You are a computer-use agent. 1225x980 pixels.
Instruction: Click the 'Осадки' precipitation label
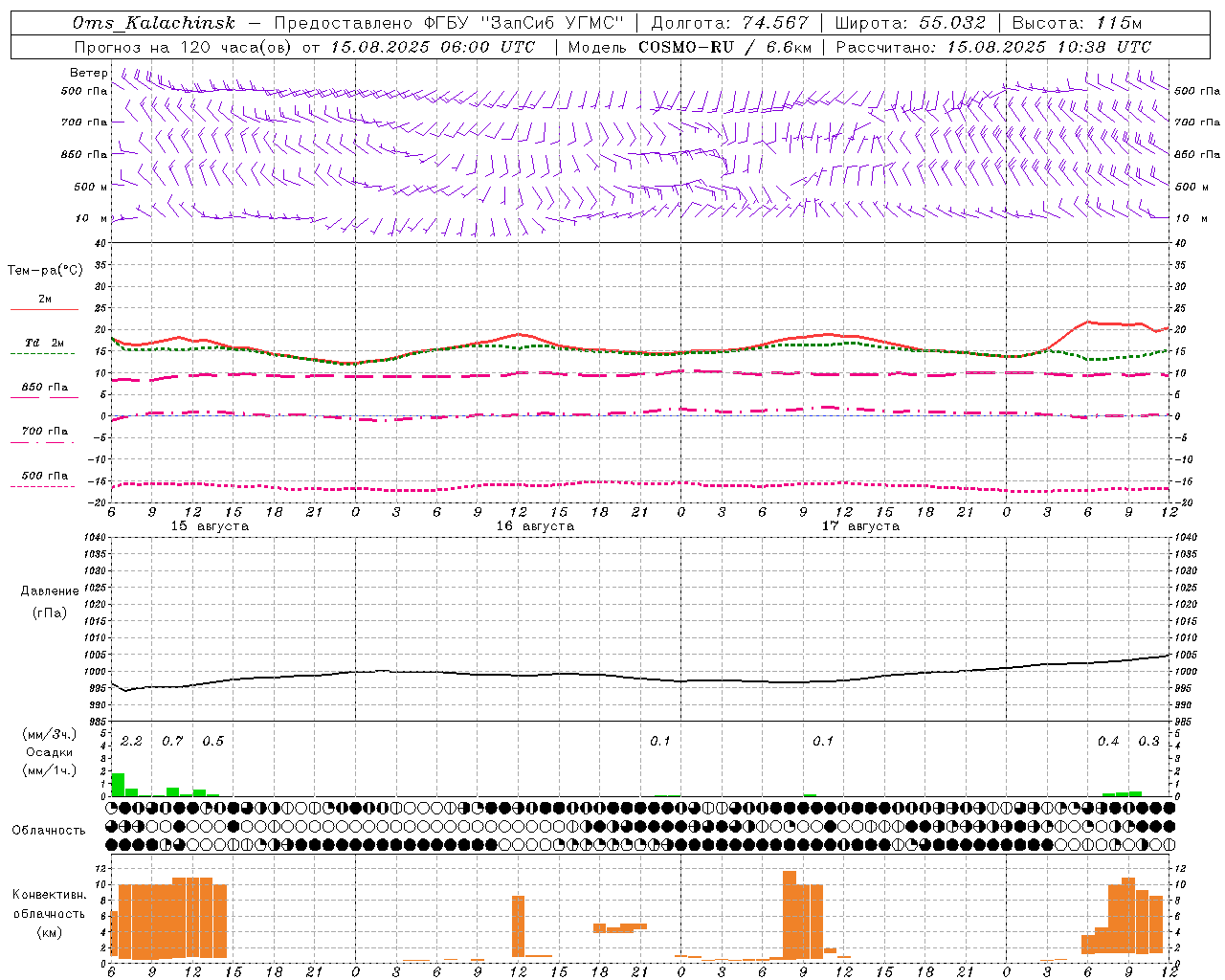pos(50,752)
